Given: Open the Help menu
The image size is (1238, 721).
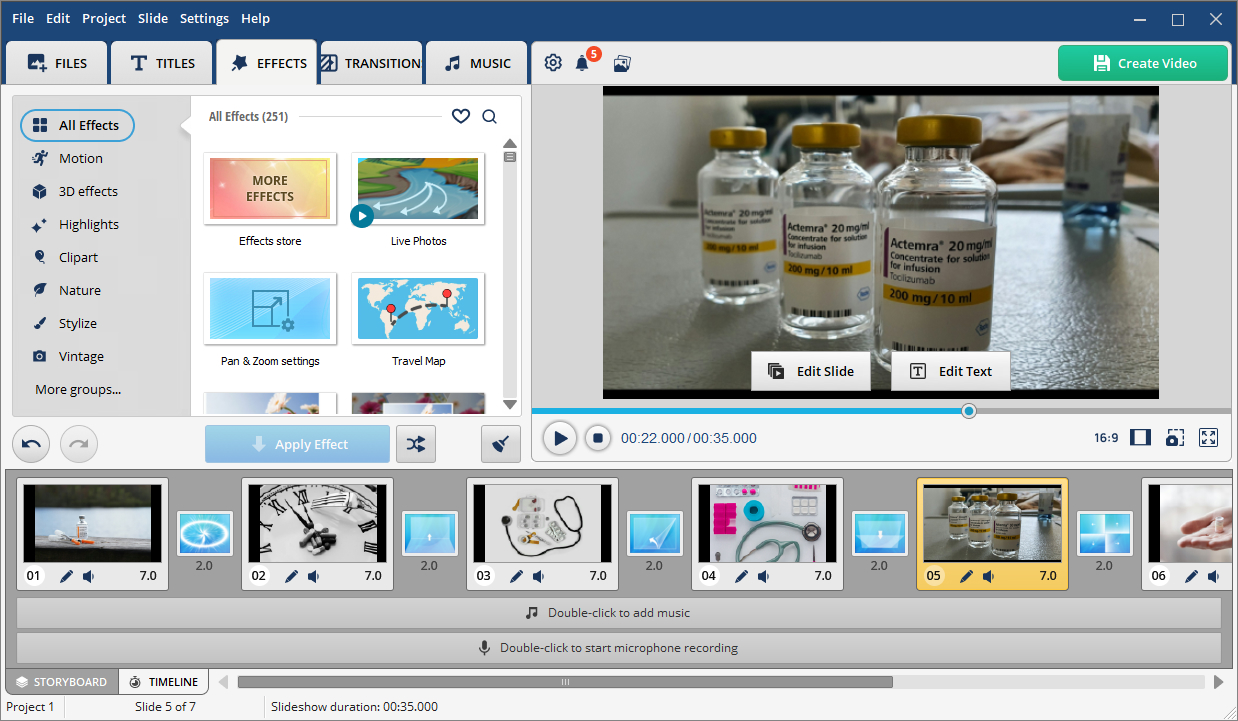Looking at the screenshot, I should click(x=255, y=18).
